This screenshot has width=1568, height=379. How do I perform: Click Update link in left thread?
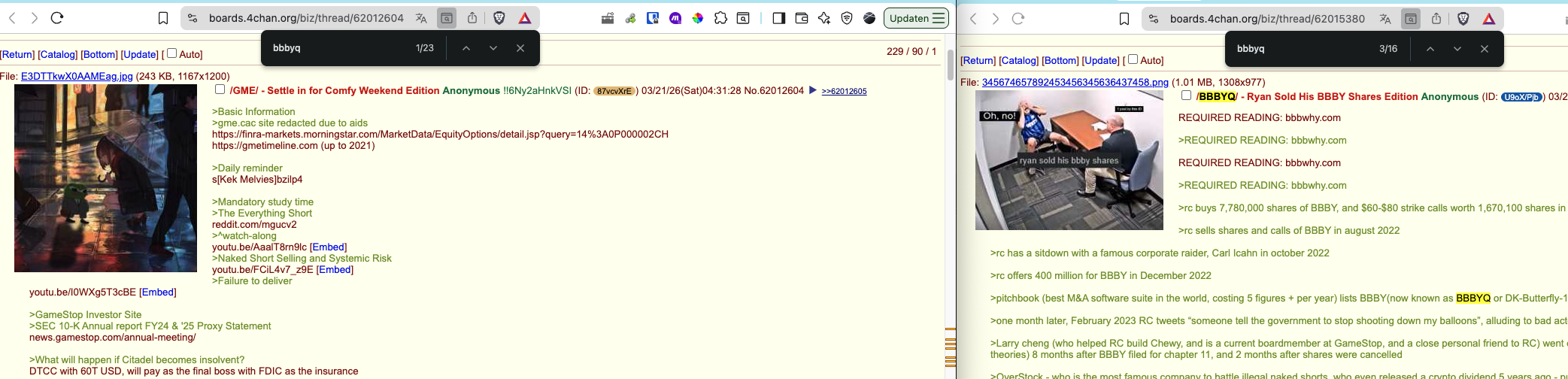(x=140, y=54)
